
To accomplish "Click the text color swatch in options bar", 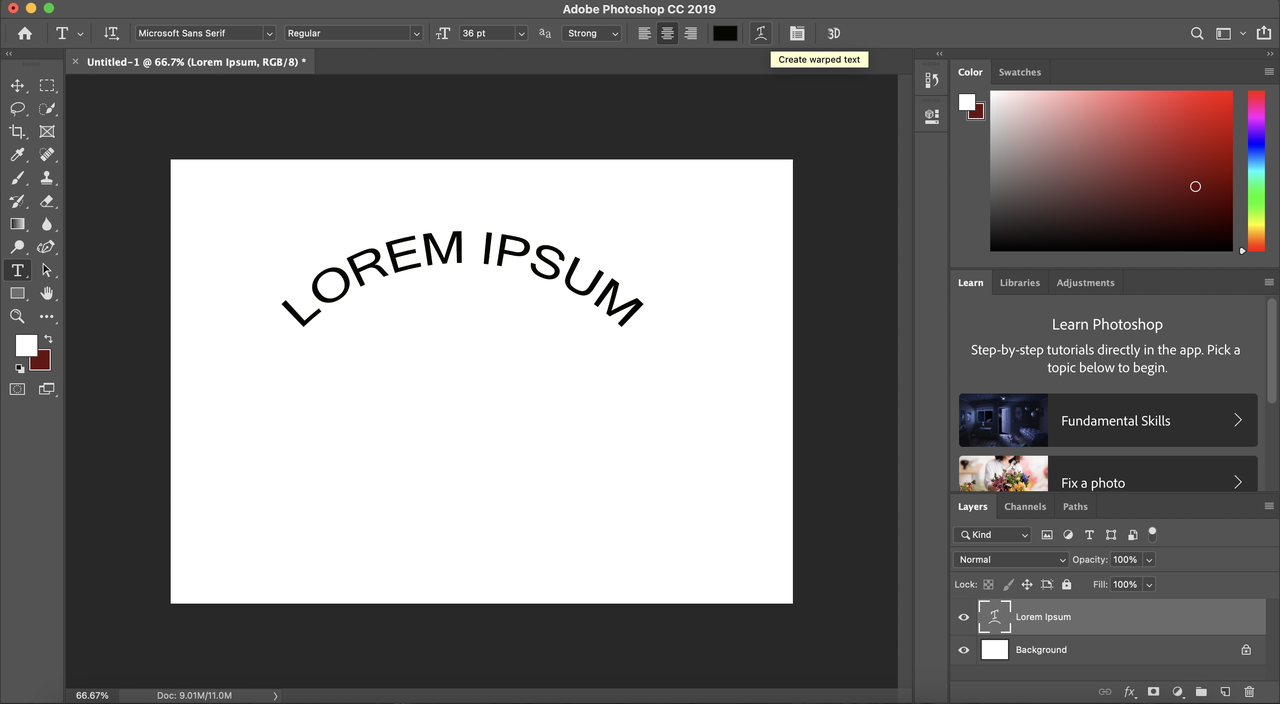I will tap(725, 33).
